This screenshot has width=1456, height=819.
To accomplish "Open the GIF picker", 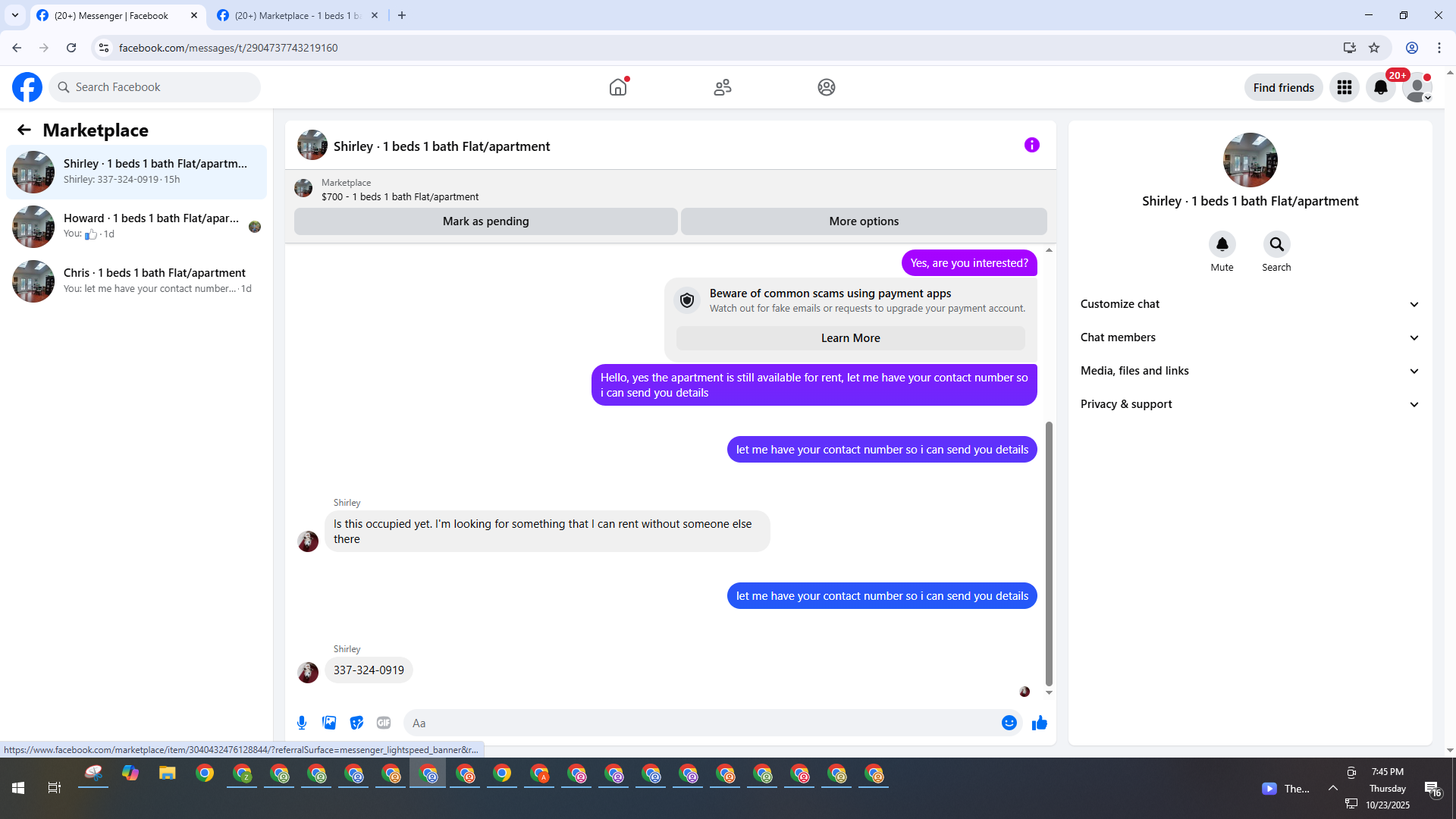I will 384,723.
